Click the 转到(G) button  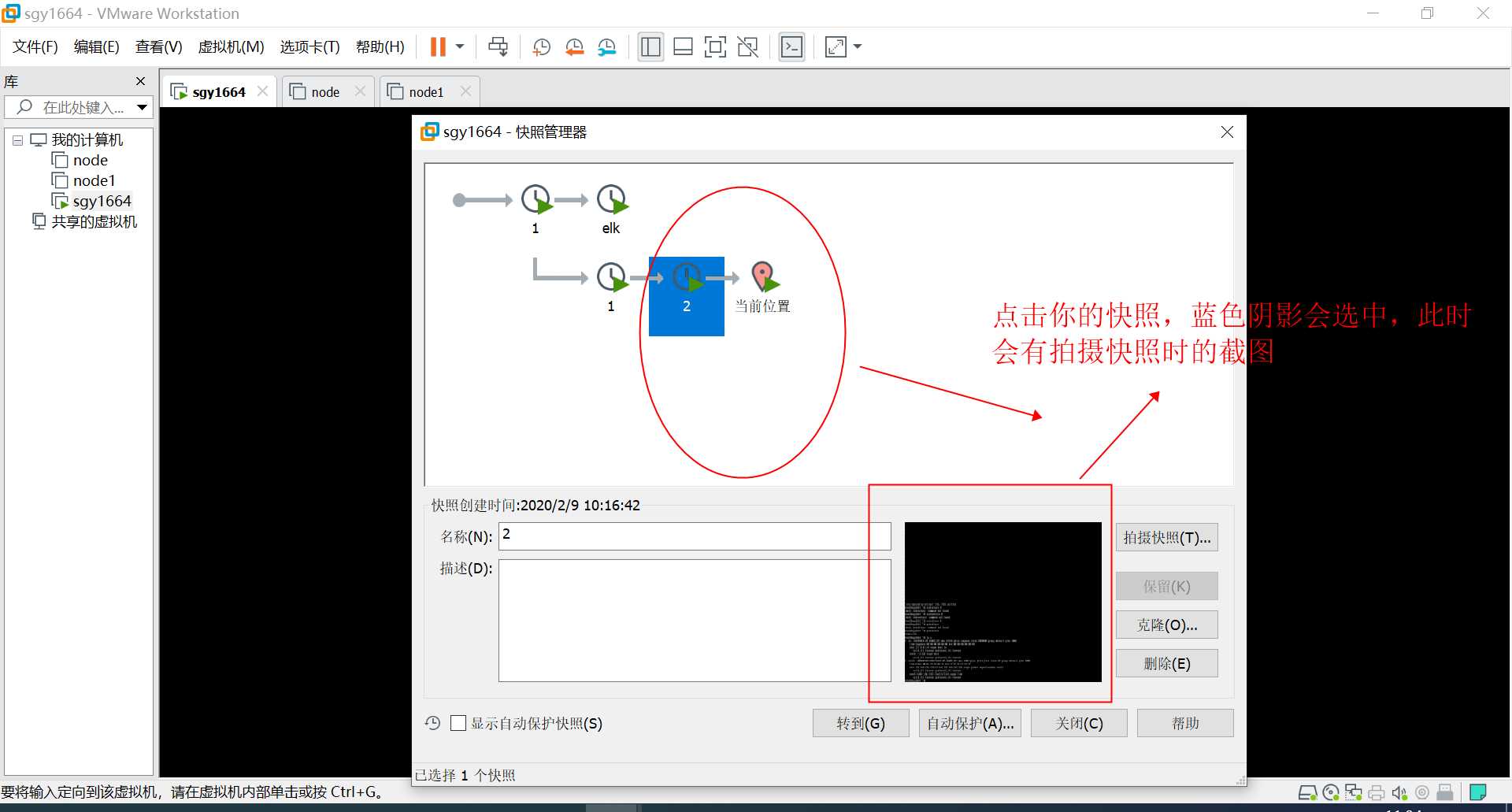coord(861,723)
